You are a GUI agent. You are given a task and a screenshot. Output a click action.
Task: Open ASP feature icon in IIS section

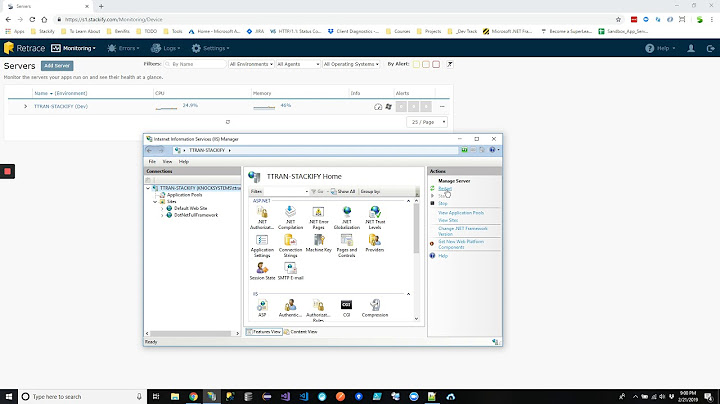262,308
